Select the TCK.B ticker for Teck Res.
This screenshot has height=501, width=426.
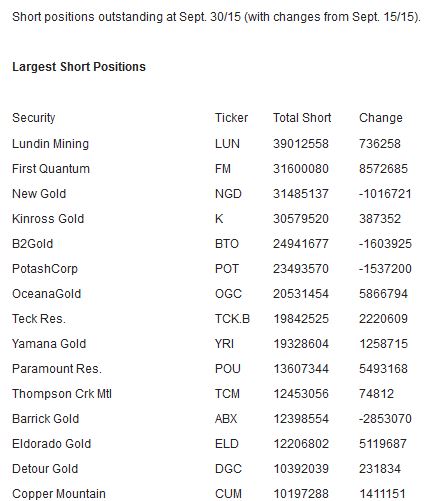[x=232, y=319]
